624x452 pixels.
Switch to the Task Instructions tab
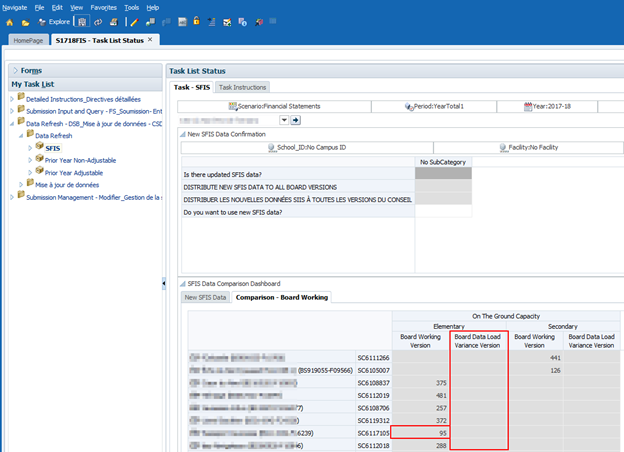click(242, 88)
